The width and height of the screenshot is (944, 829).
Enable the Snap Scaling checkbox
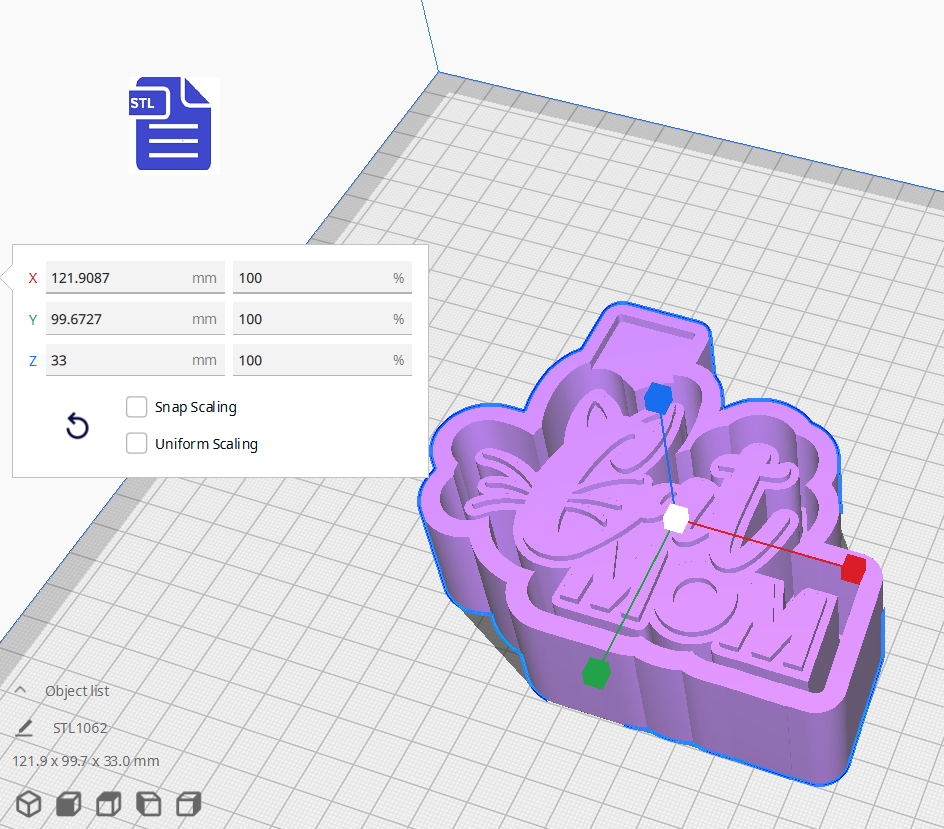(137, 407)
